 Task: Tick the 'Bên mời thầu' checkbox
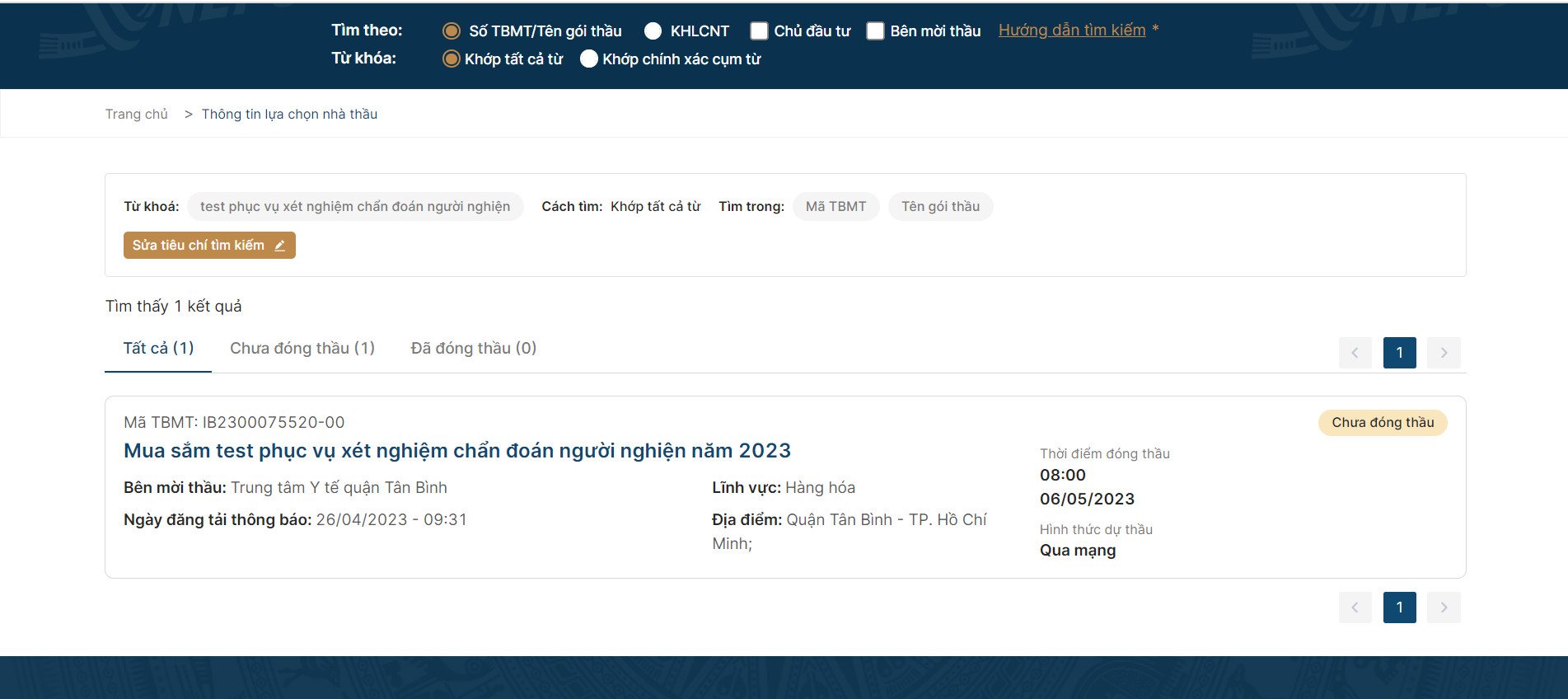click(x=875, y=31)
